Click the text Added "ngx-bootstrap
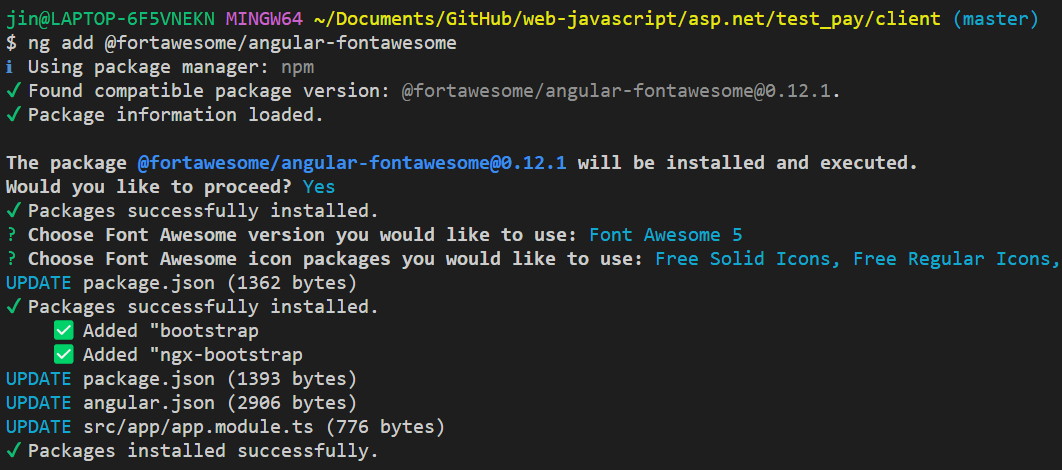This screenshot has width=1062, height=470. [193, 355]
